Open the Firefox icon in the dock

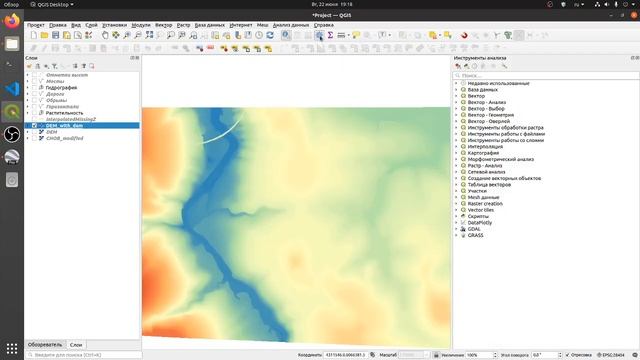coord(12,20)
